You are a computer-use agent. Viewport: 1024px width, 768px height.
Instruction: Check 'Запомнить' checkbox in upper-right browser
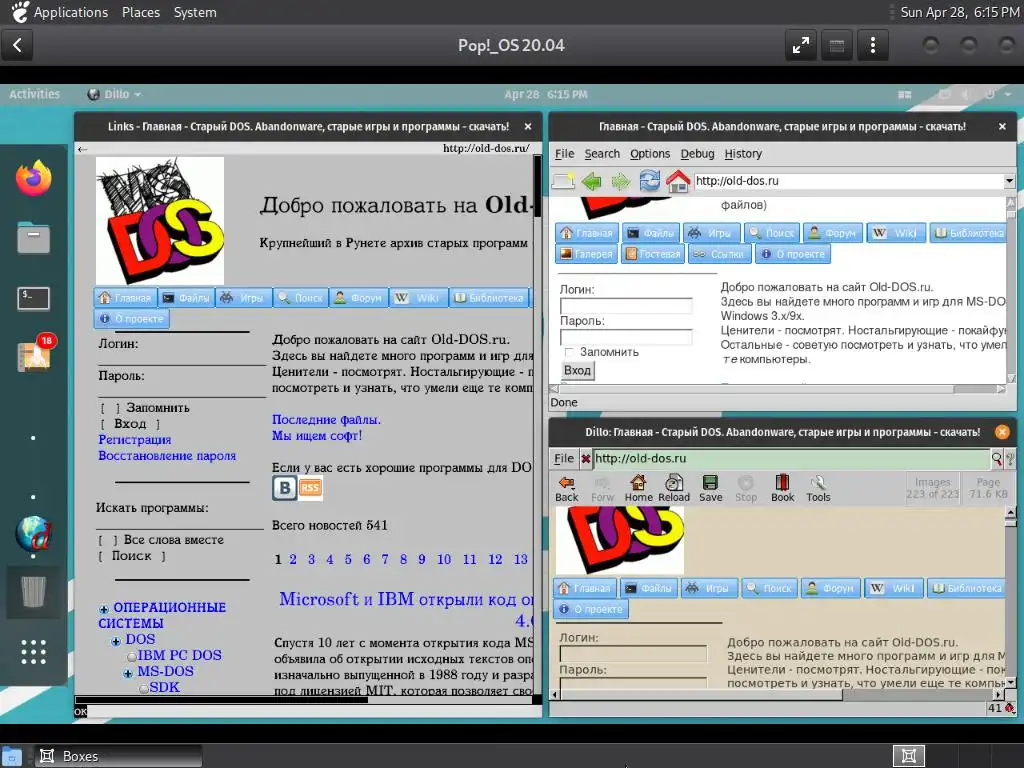[569, 353]
